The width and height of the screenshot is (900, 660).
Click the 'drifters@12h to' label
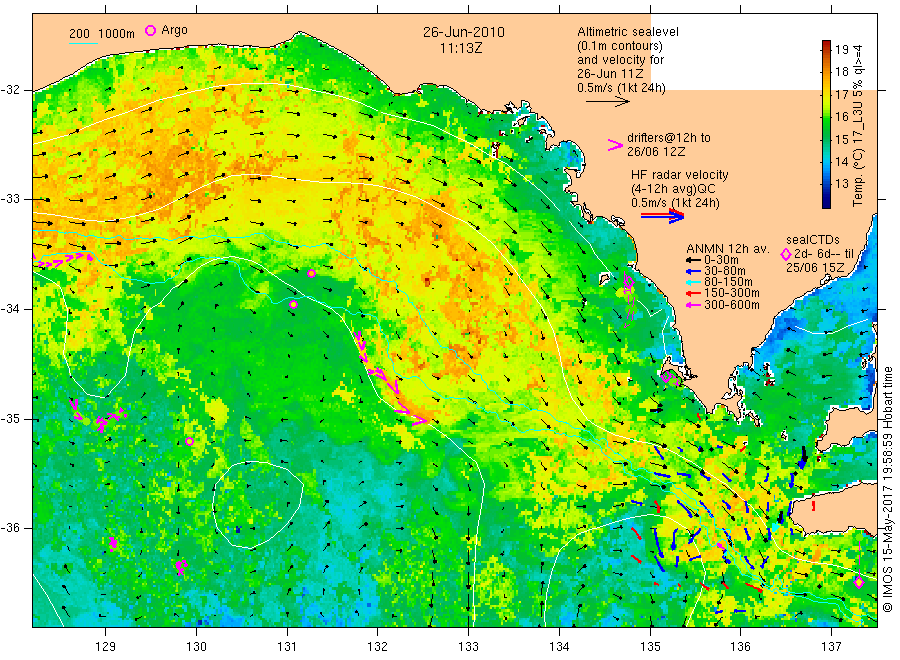point(669,138)
